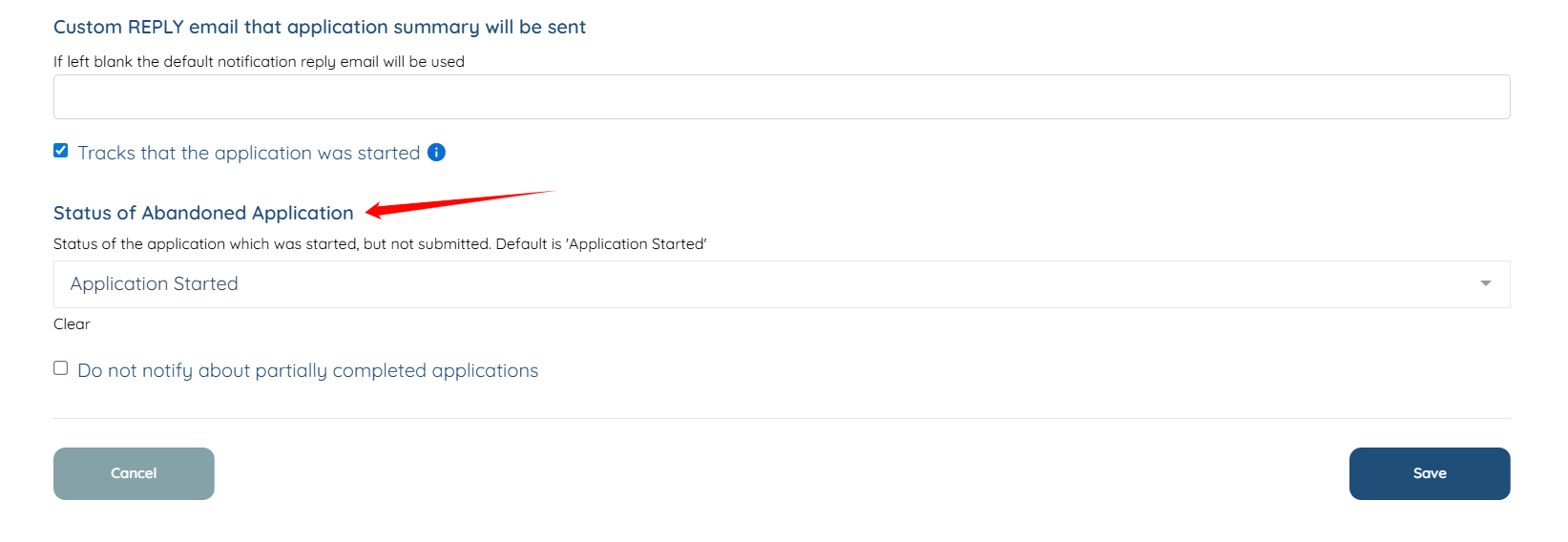1568x542 pixels.
Task: Click the red arrow annotation
Action: click(x=458, y=201)
